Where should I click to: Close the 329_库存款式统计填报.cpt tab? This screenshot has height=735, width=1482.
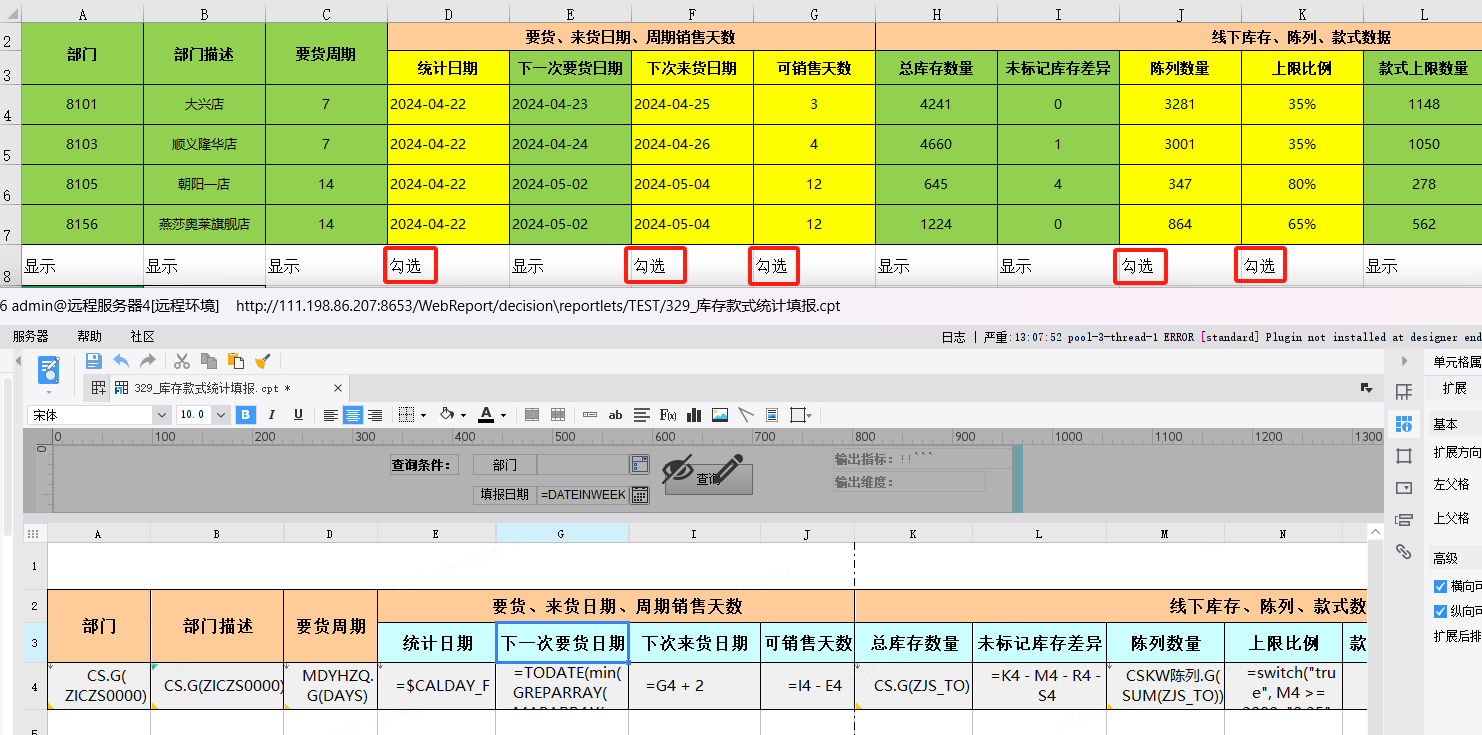[x=338, y=388]
